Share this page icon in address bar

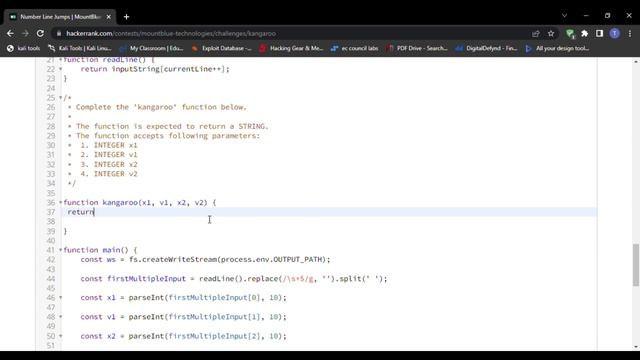click(x=536, y=33)
